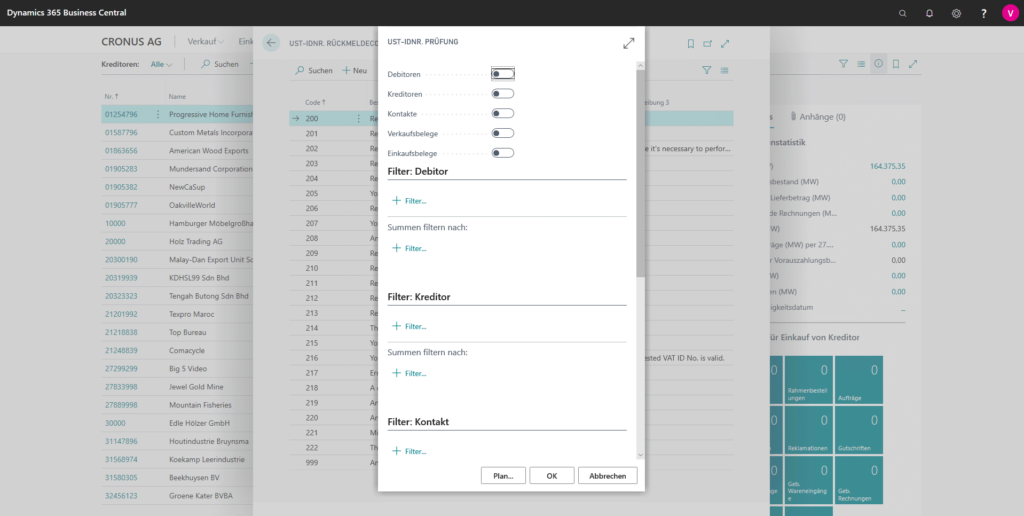Switch the Kreditoren list view layout
The image size is (1024, 516).
coord(861,63)
